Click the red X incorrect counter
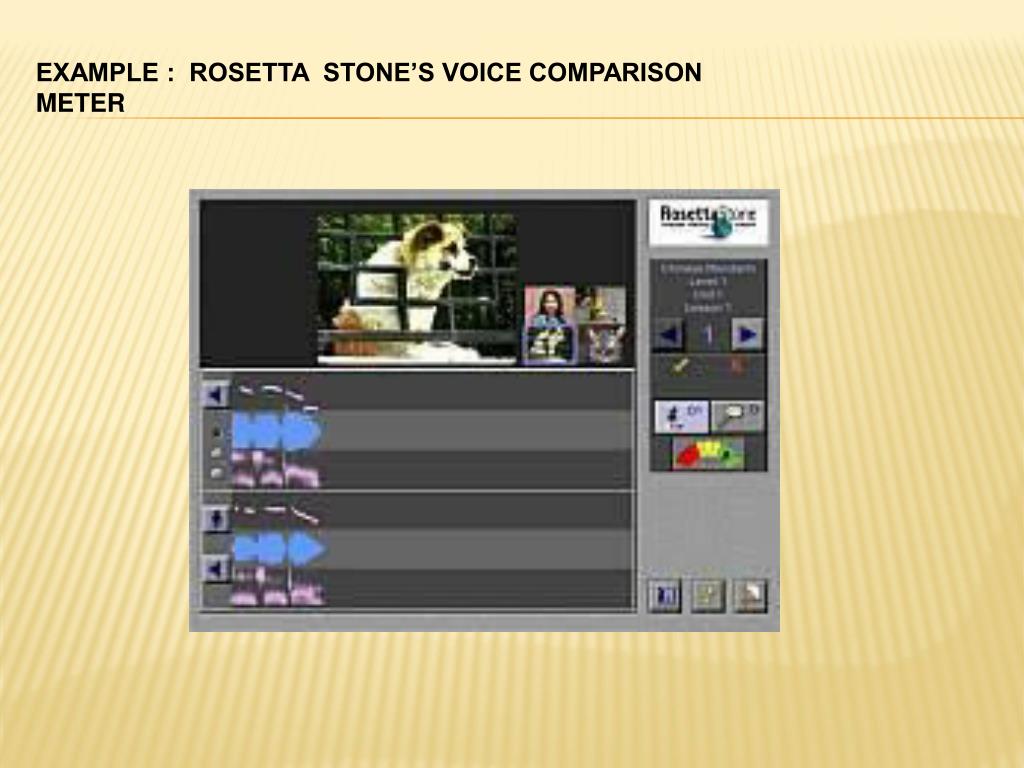 (x=736, y=366)
